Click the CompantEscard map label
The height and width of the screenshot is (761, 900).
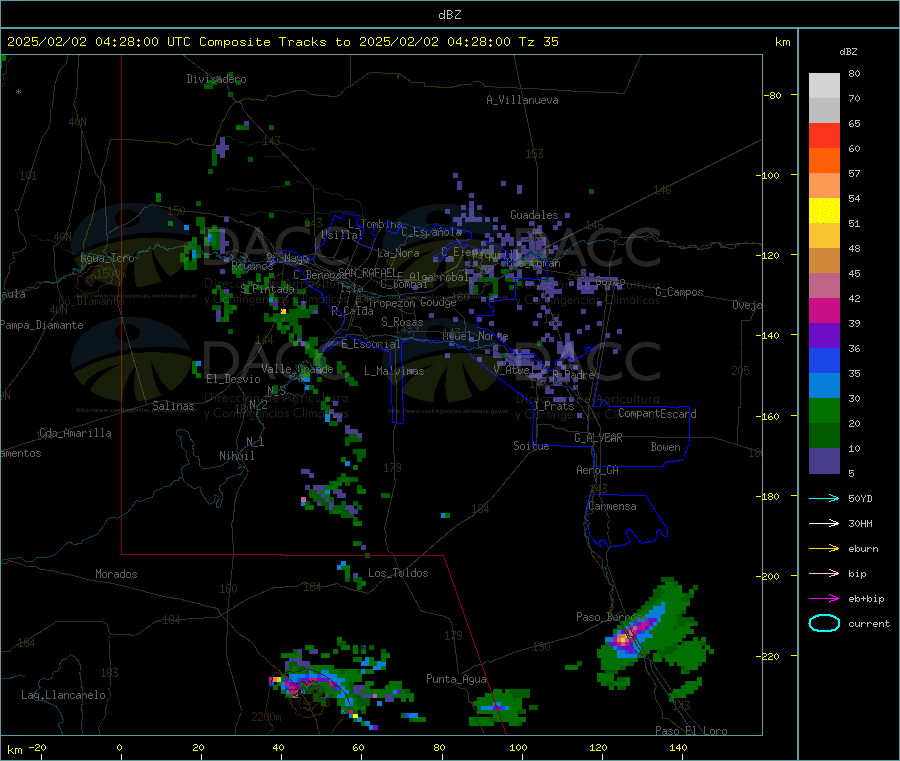point(657,413)
